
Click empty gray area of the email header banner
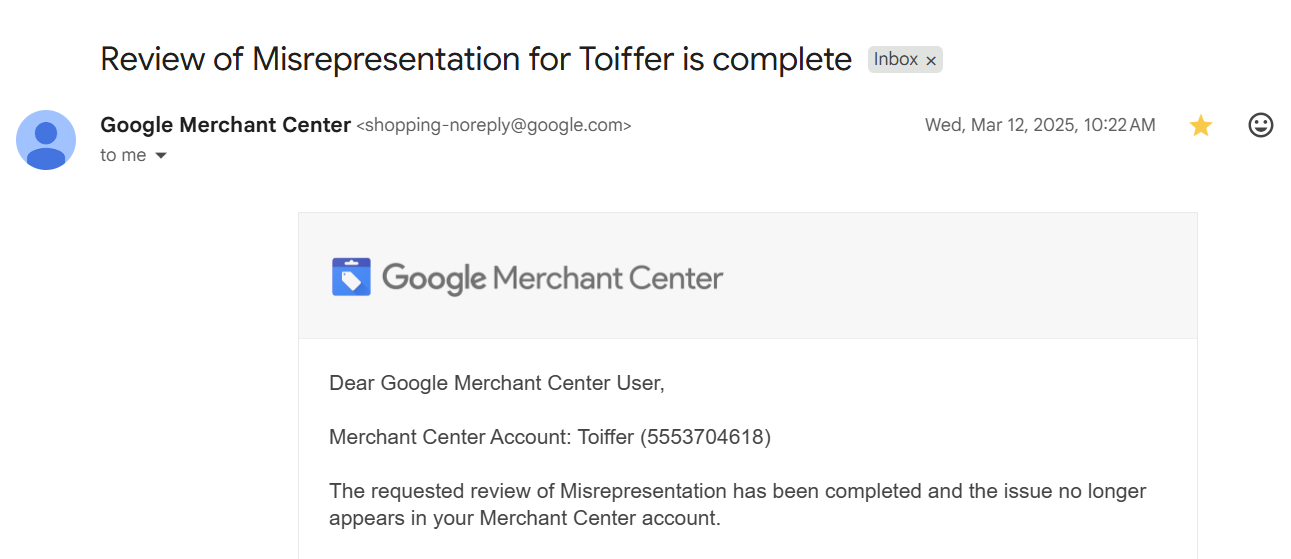pos(960,276)
